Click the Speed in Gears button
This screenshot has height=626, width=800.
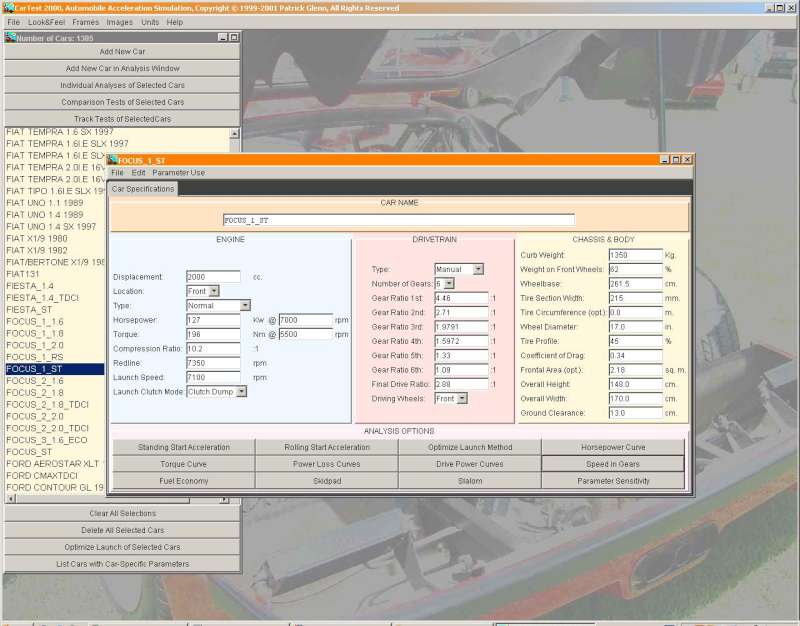(613, 464)
